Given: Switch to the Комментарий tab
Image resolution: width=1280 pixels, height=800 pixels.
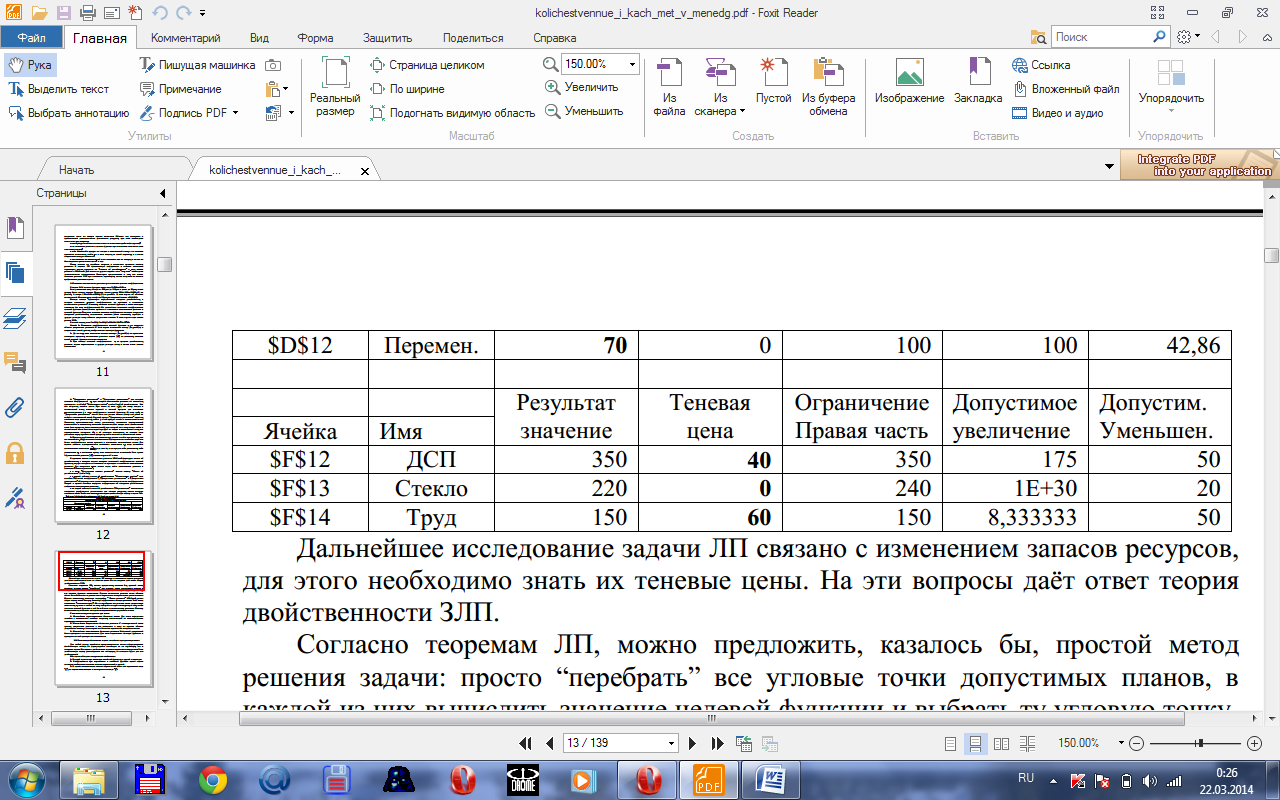Looking at the screenshot, I should pyautogui.click(x=186, y=38).
